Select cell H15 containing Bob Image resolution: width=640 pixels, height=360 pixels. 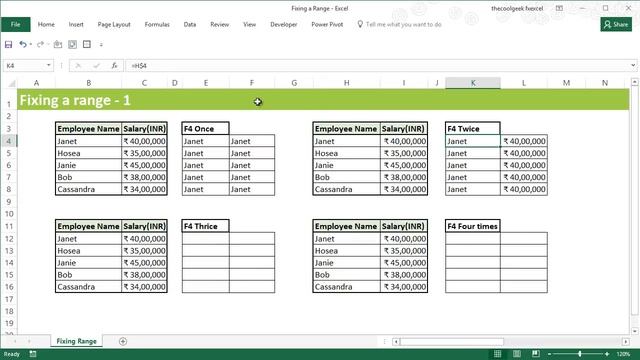click(347, 275)
